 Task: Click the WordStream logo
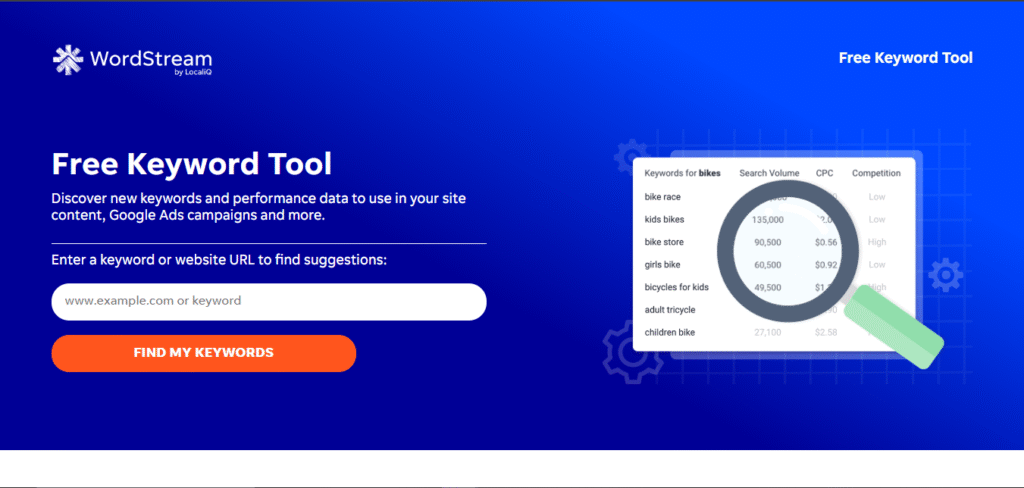pos(132,61)
